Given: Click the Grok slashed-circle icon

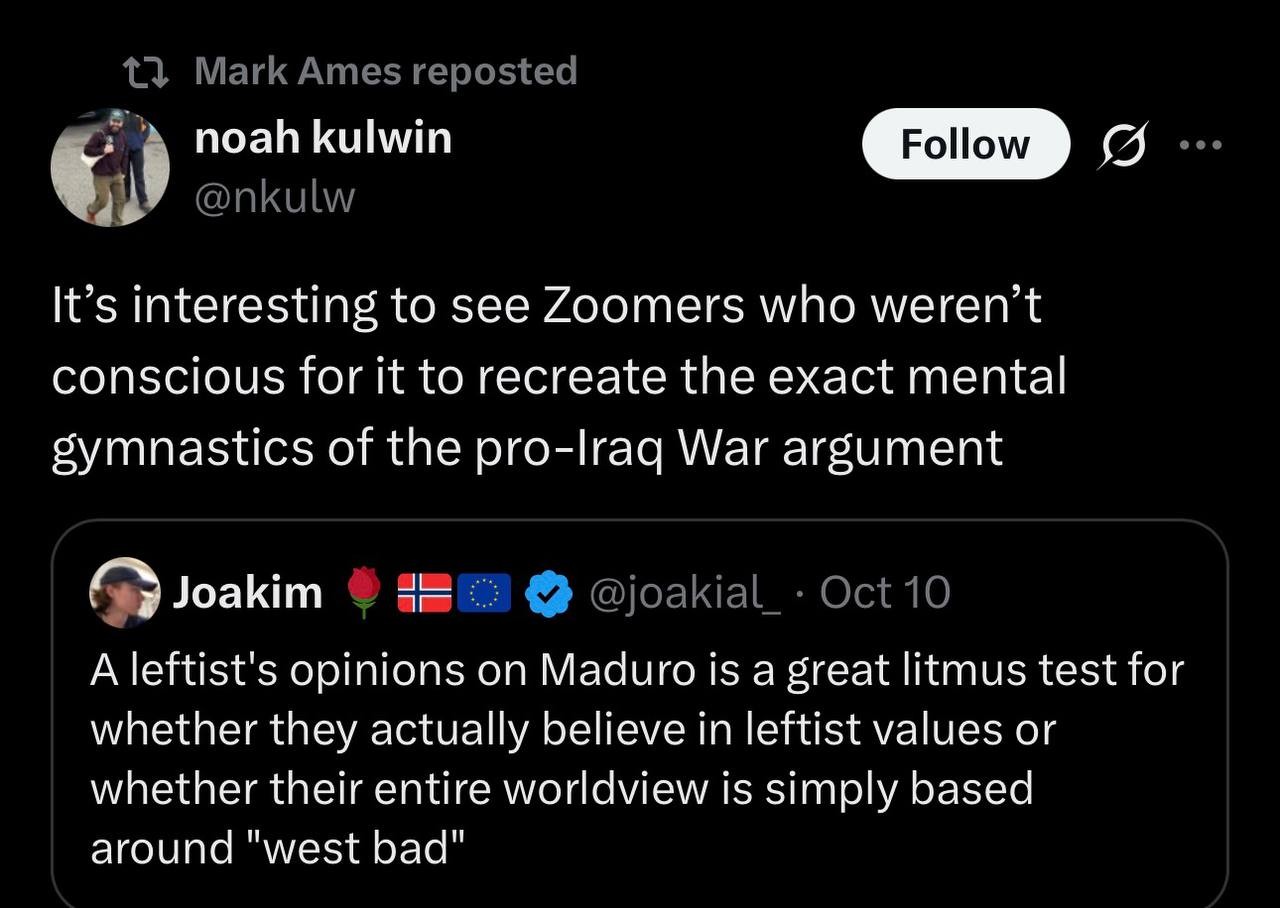Looking at the screenshot, I should pyautogui.click(x=1123, y=145).
